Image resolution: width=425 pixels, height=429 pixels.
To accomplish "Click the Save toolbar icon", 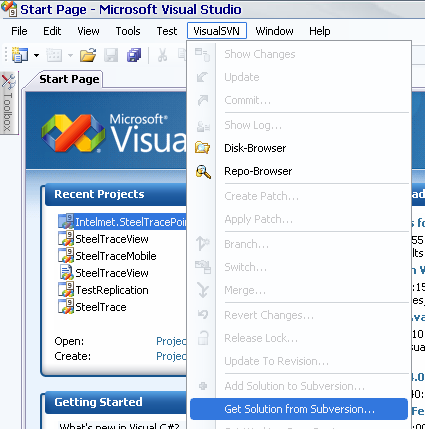I will (111, 55).
